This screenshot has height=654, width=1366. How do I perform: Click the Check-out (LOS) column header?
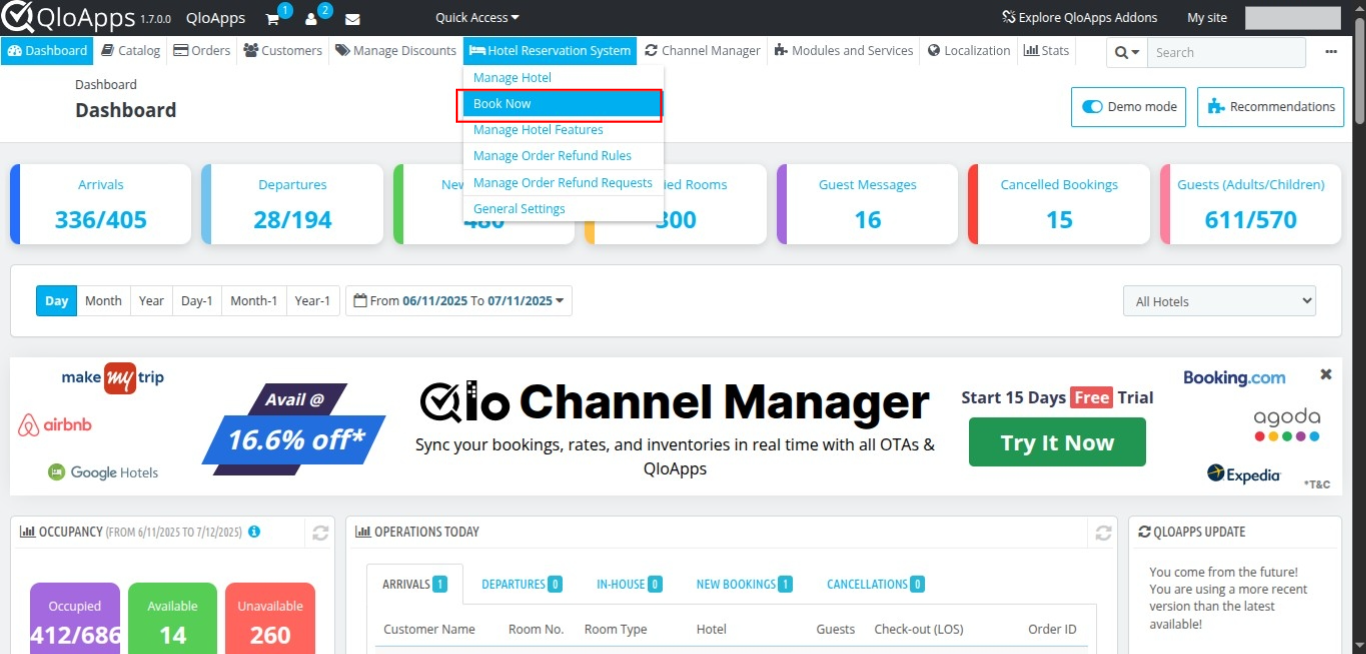click(918, 629)
